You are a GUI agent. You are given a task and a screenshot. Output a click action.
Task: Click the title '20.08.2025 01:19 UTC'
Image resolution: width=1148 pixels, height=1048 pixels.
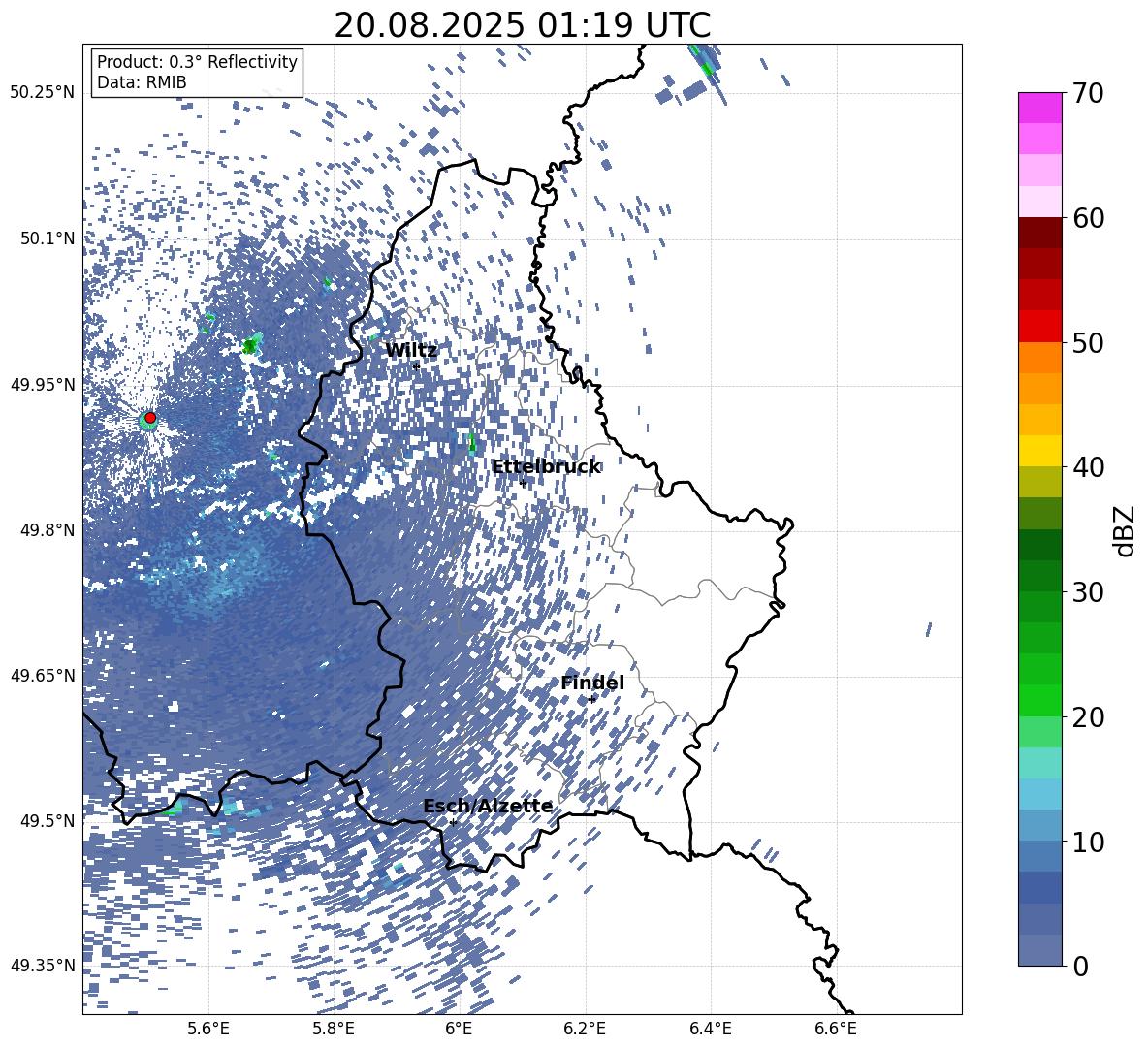coord(522,25)
